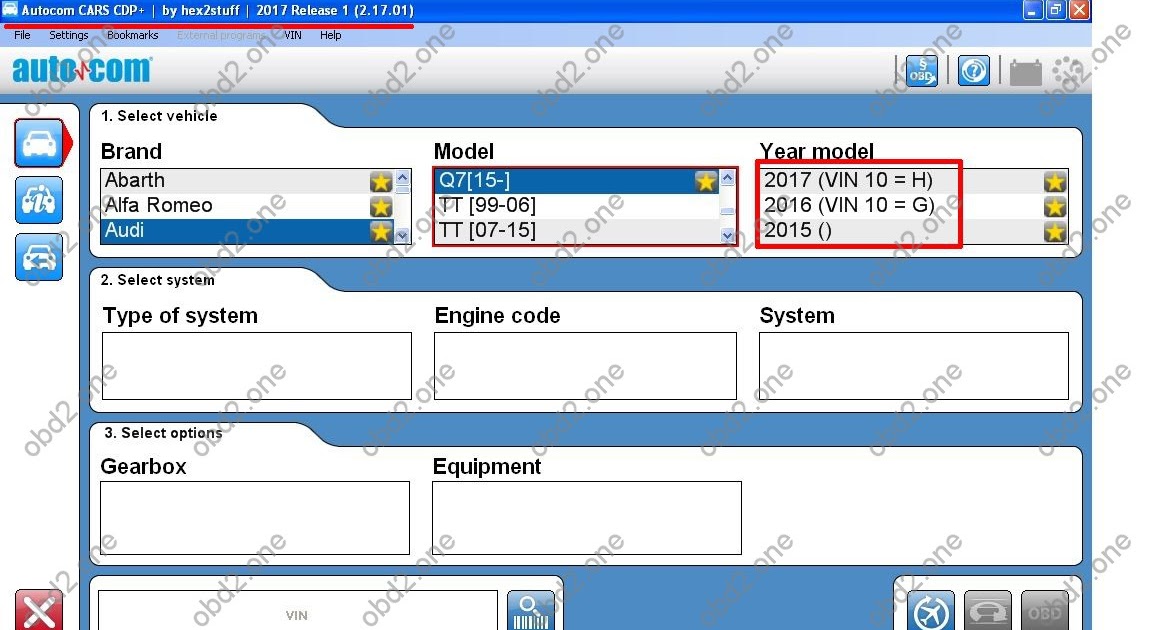The image size is (1152, 630).
Task: Click the Model list scrollbar thumb
Action: (727, 211)
